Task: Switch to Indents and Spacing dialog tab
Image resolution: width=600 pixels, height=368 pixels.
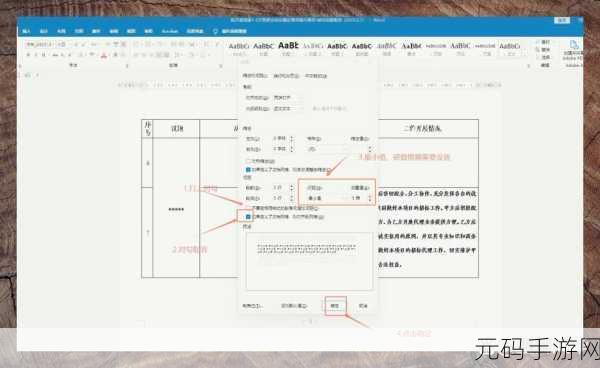Action: click(x=255, y=76)
